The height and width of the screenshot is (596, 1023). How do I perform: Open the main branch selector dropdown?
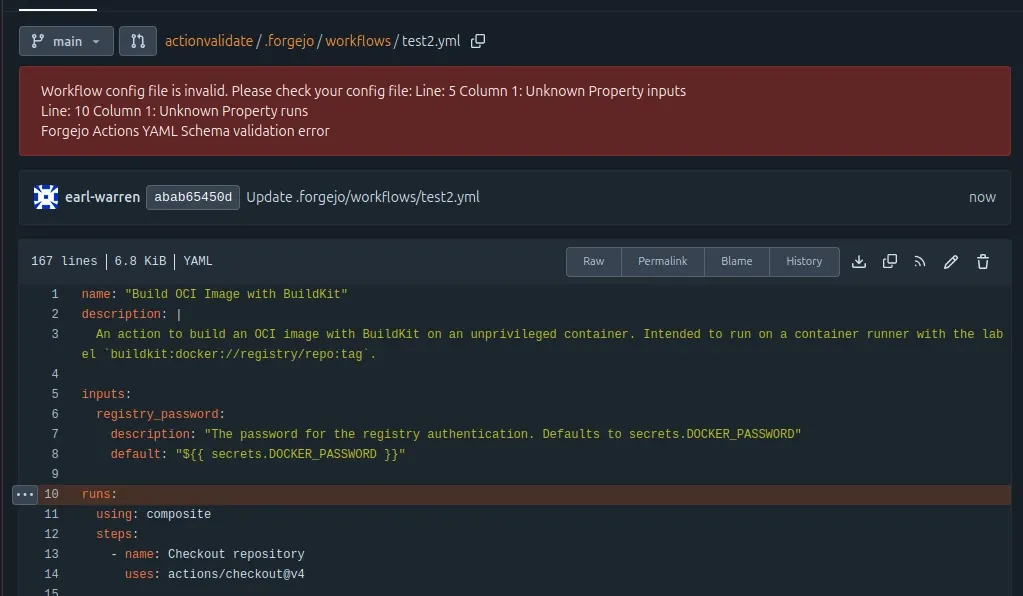(65, 41)
